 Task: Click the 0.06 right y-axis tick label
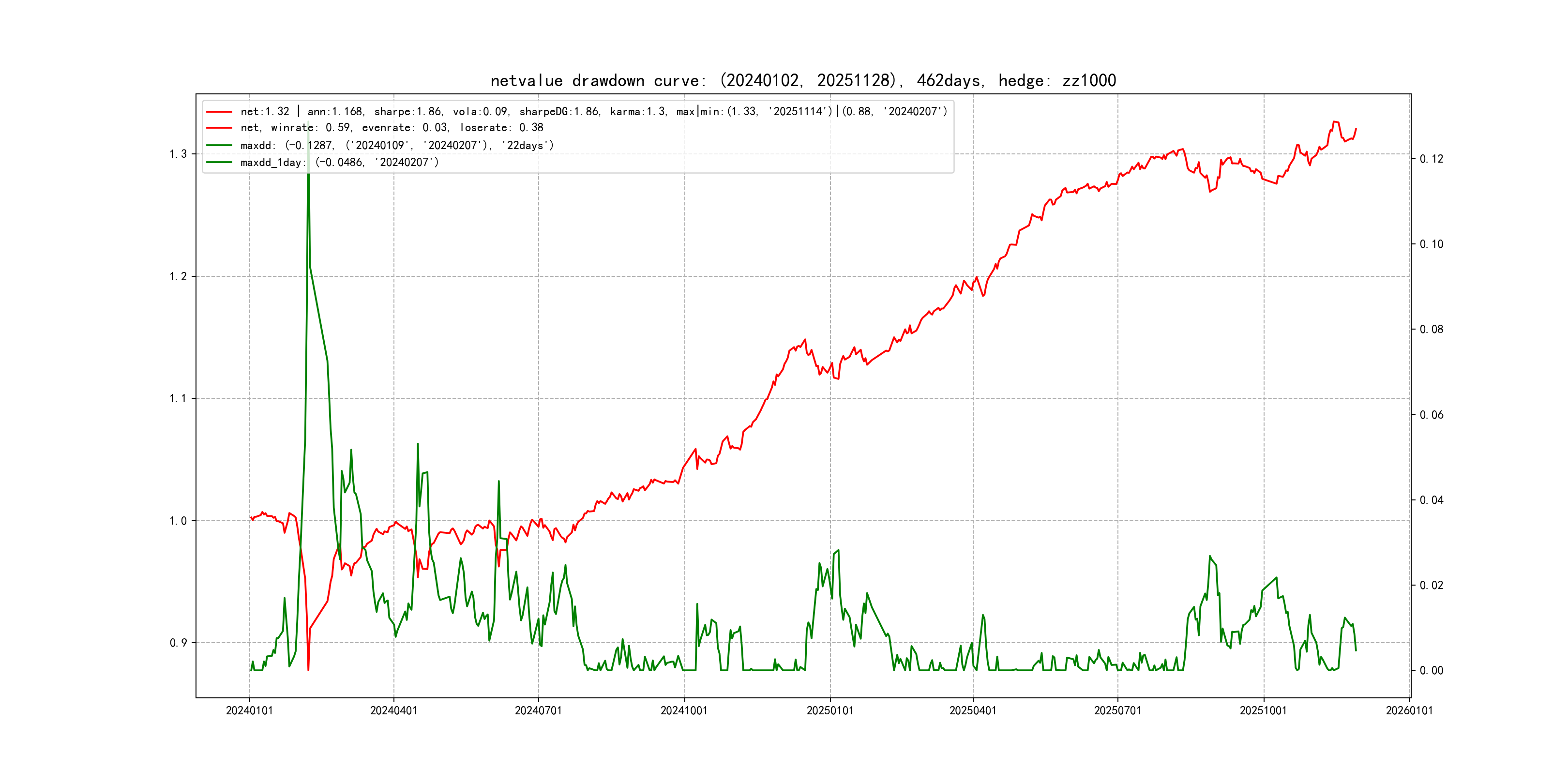[x=1431, y=415]
